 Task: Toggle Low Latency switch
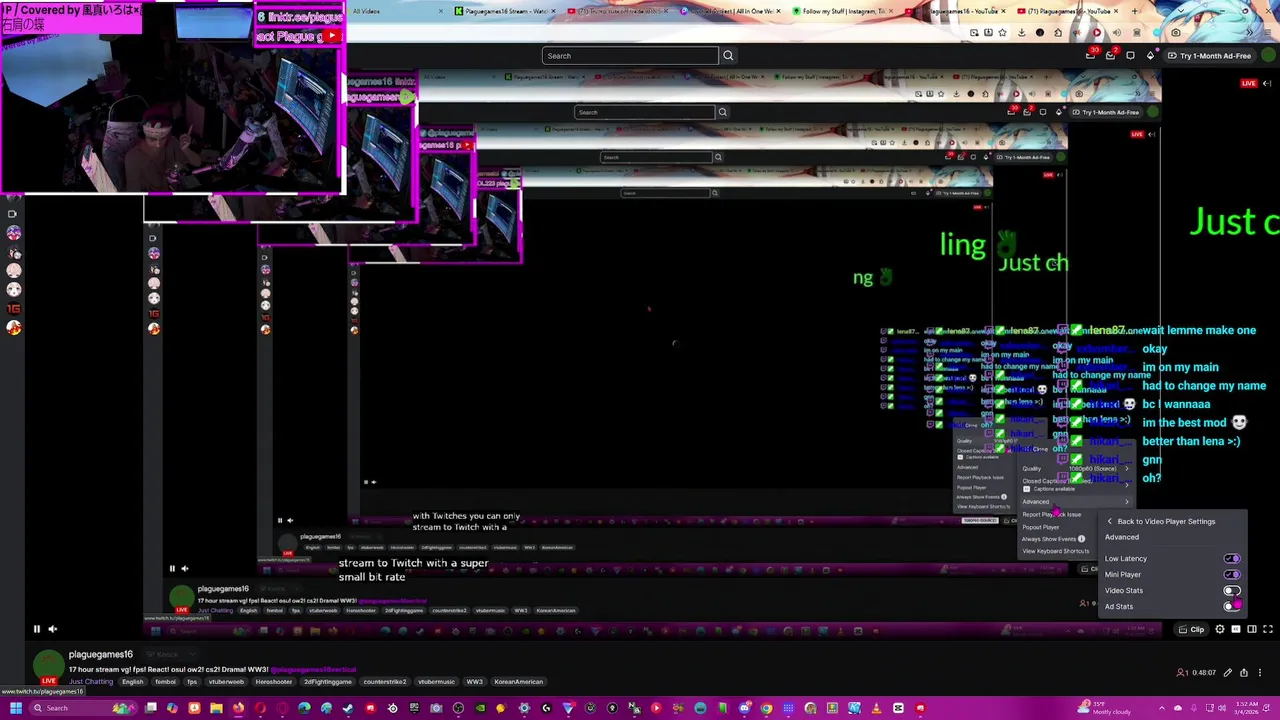pyautogui.click(x=1232, y=559)
